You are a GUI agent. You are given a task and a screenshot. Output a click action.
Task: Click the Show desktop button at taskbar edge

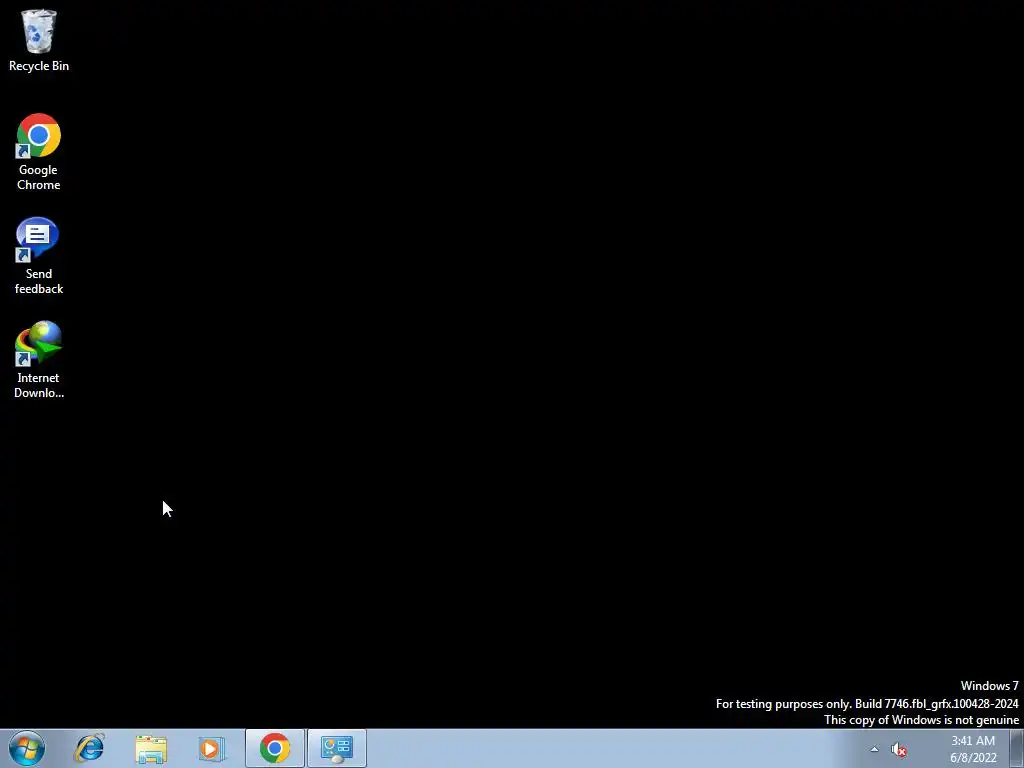coord(1017,748)
